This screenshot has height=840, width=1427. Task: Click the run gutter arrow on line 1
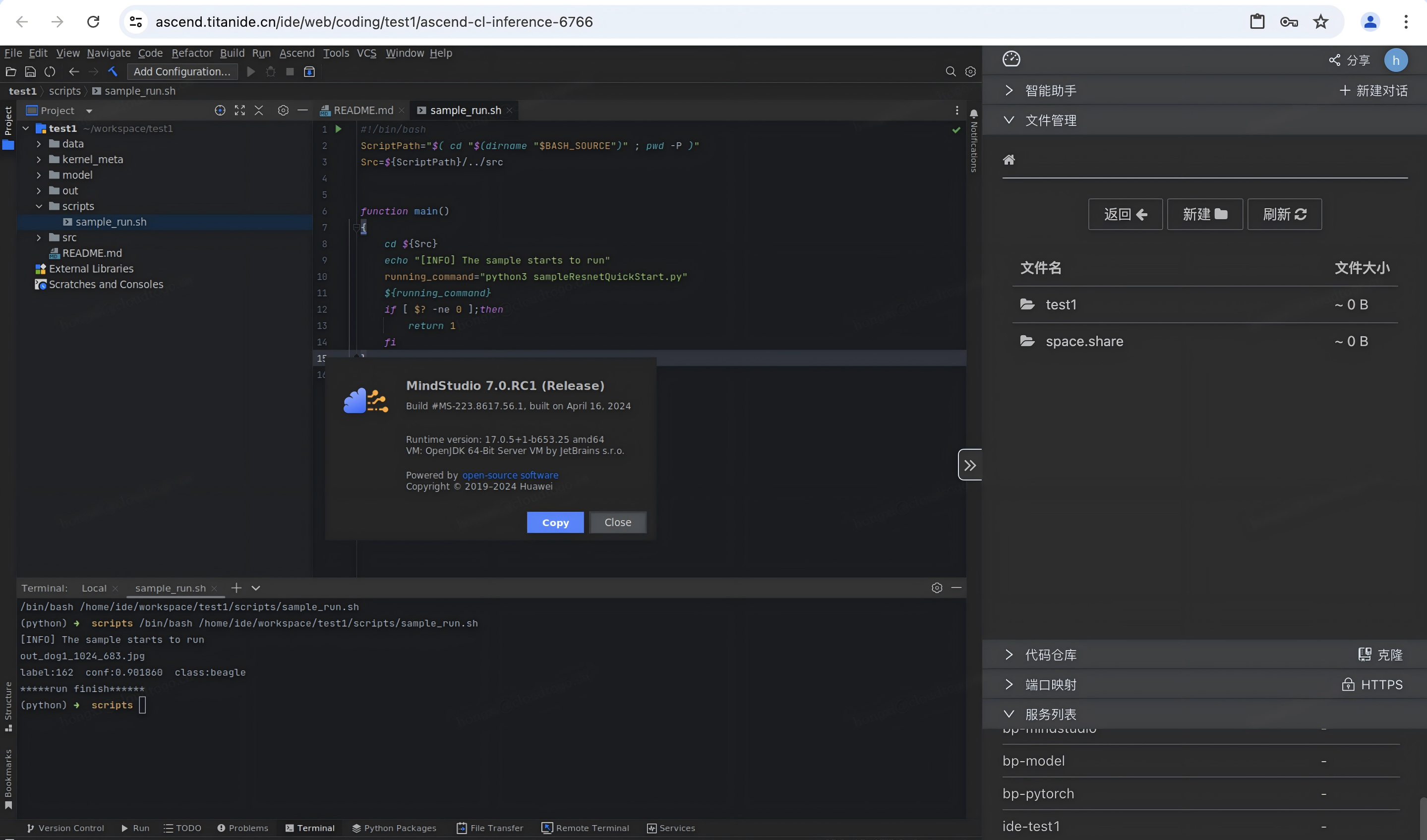338,129
